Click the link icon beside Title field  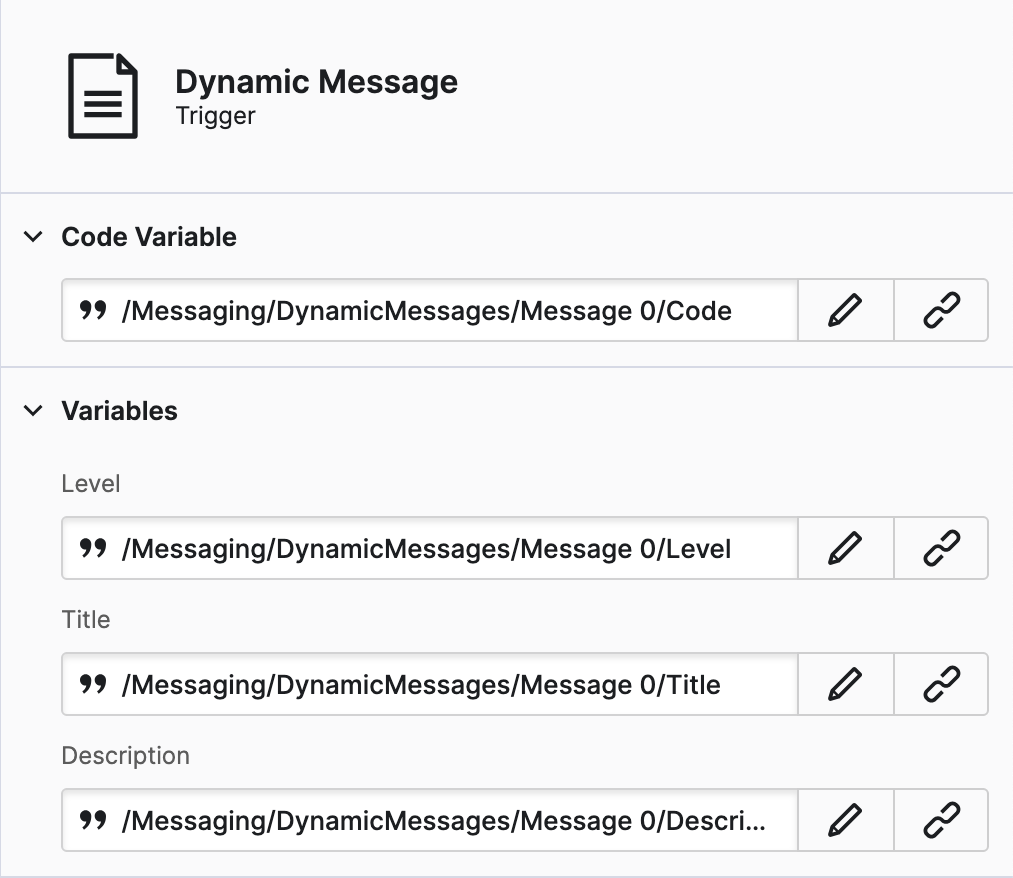pyautogui.click(x=941, y=684)
